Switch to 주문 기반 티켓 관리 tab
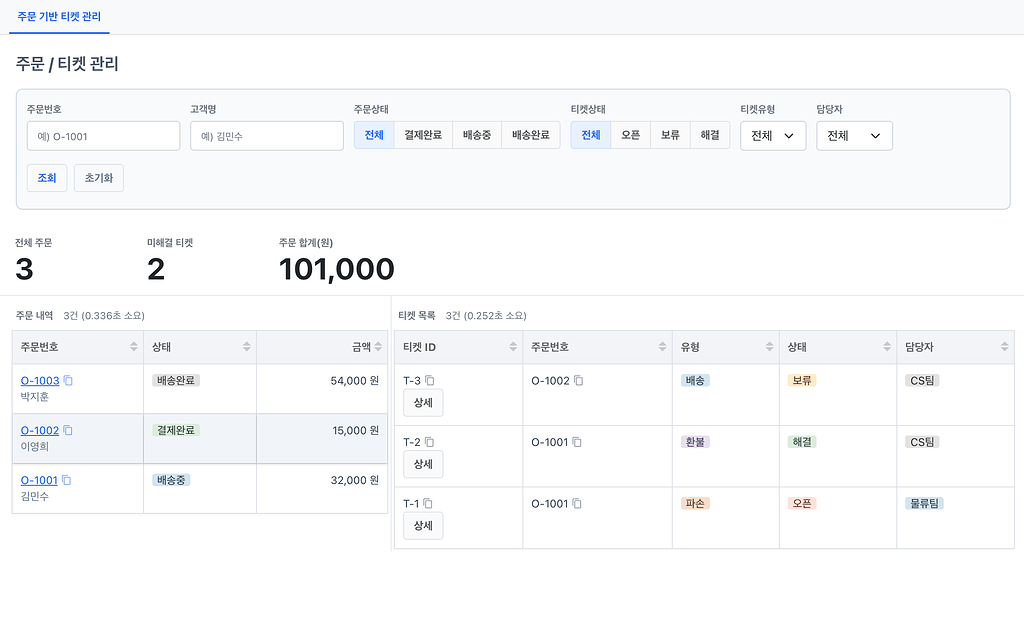1024x619 pixels. pos(59,17)
